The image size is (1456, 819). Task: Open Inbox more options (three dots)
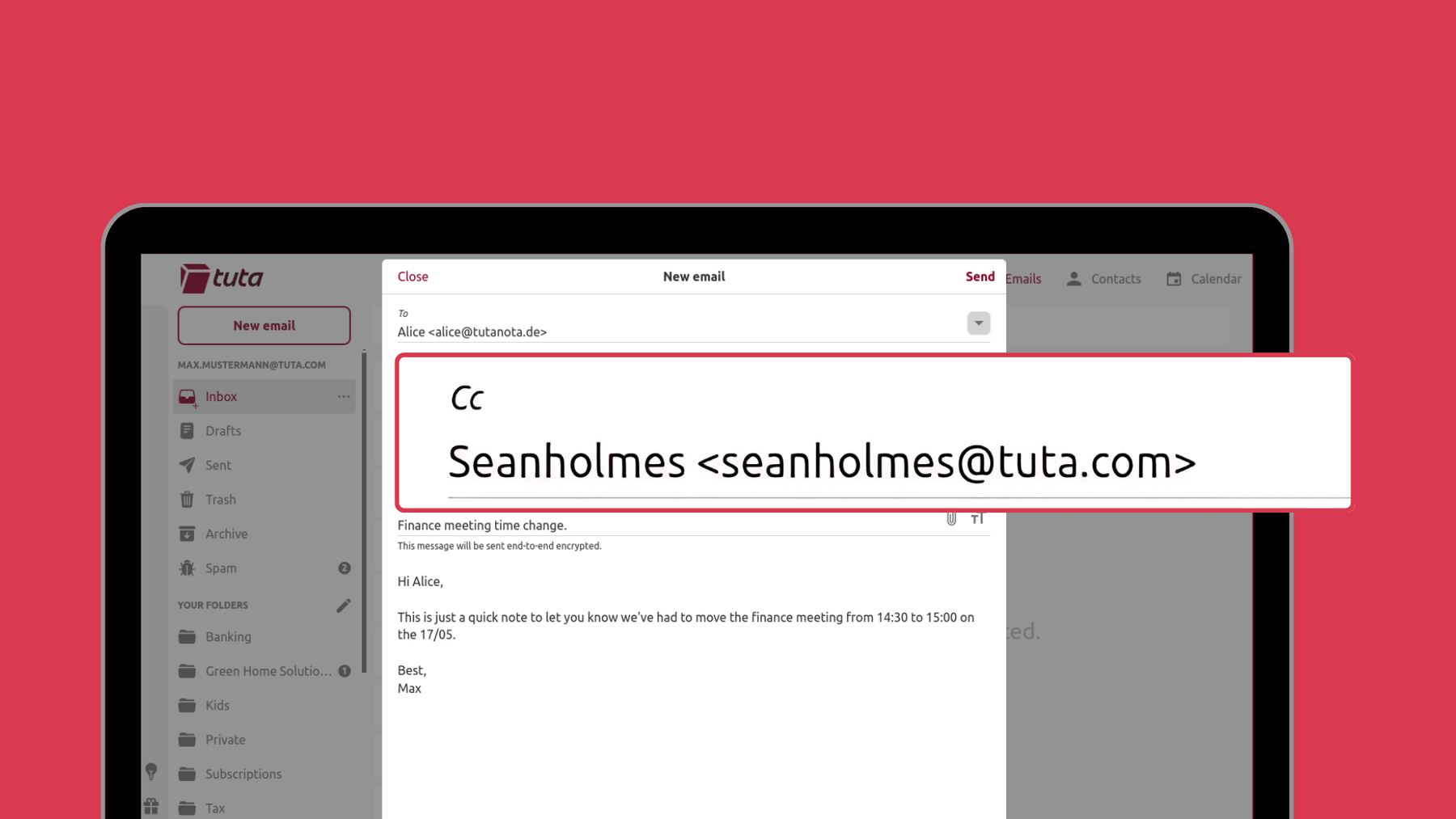pos(344,397)
